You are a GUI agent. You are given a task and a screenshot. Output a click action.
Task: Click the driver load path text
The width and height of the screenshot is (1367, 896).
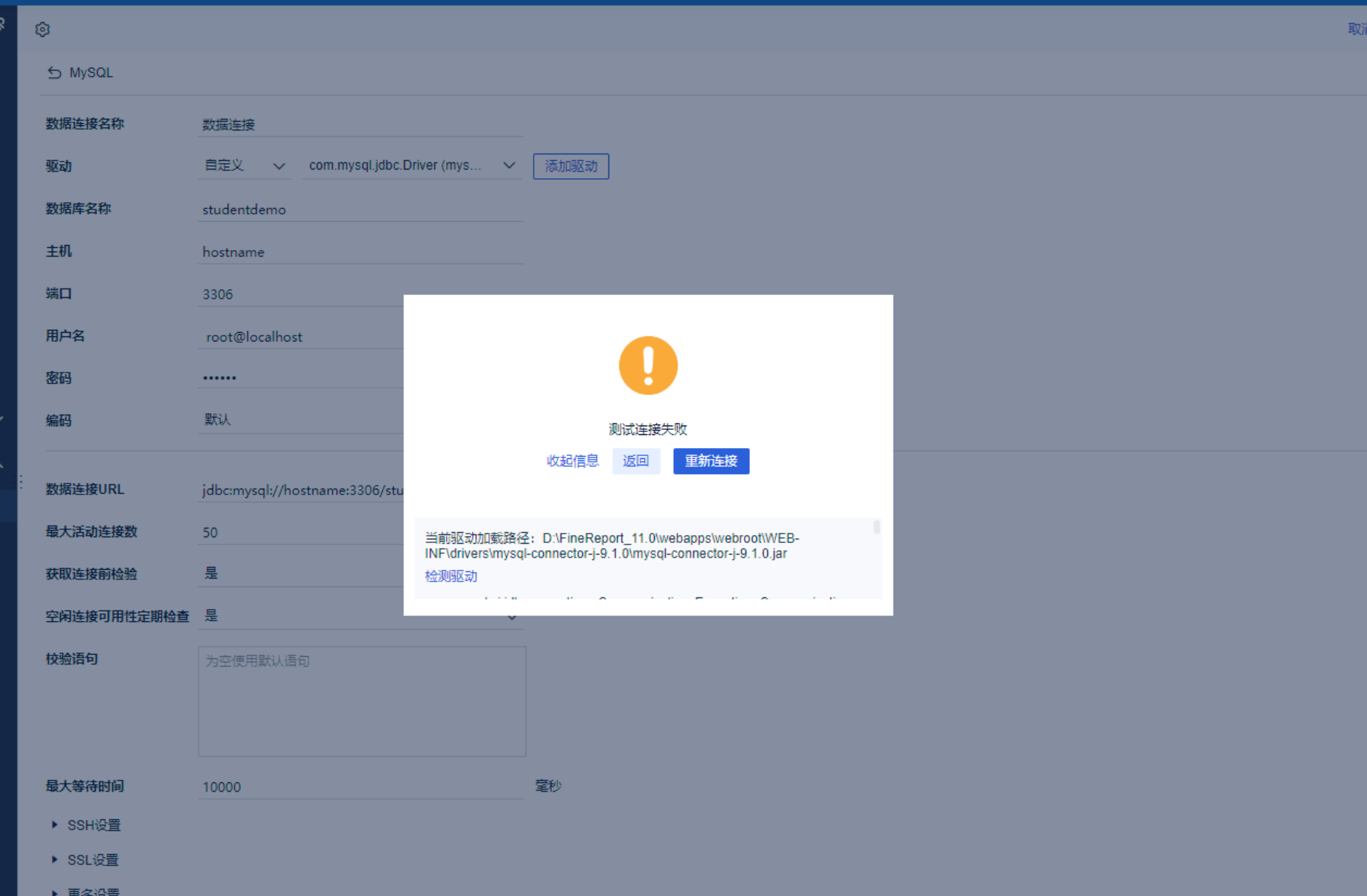pyautogui.click(x=612, y=546)
